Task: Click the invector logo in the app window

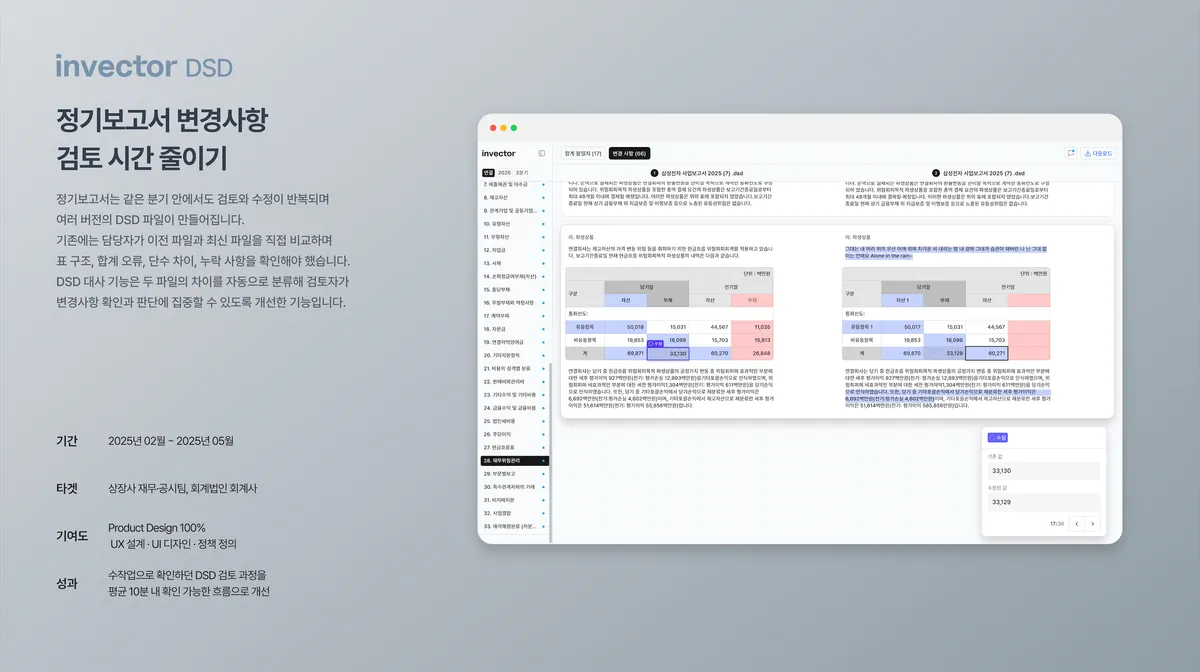Action: pyautogui.click(x=498, y=153)
